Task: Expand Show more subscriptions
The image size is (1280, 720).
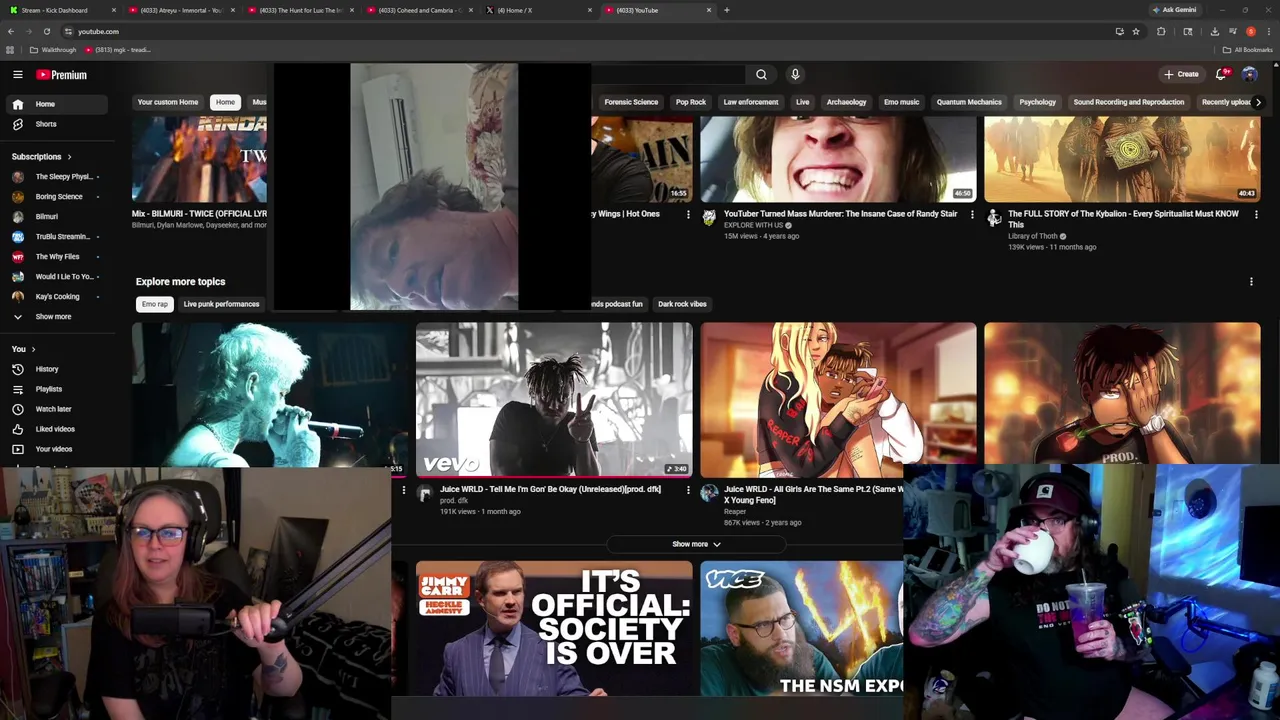Action: (x=58, y=316)
